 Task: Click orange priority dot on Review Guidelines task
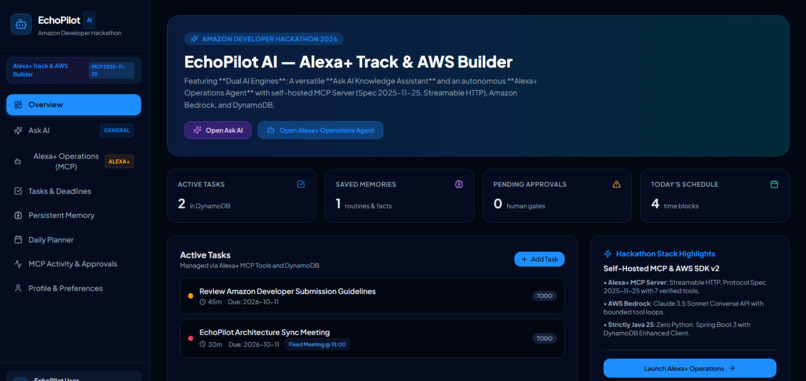pos(191,296)
